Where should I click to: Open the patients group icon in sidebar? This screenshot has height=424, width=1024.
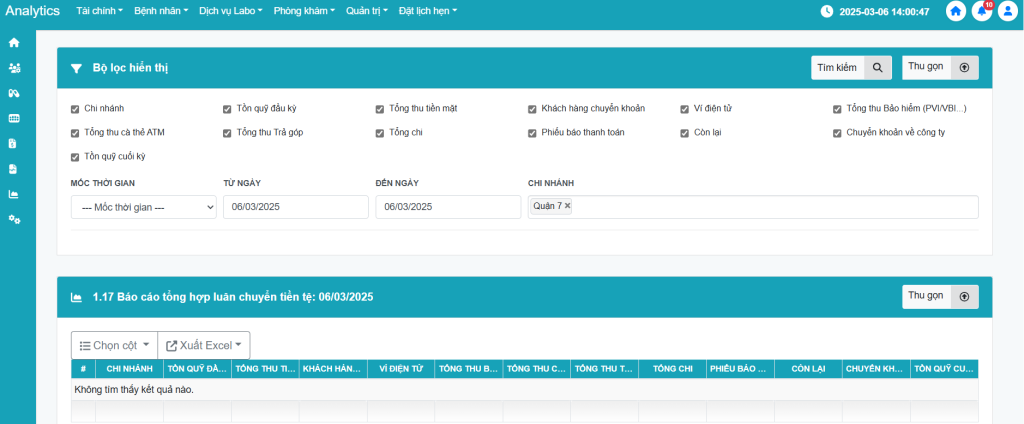pyautogui.click(x=14, y=68)
